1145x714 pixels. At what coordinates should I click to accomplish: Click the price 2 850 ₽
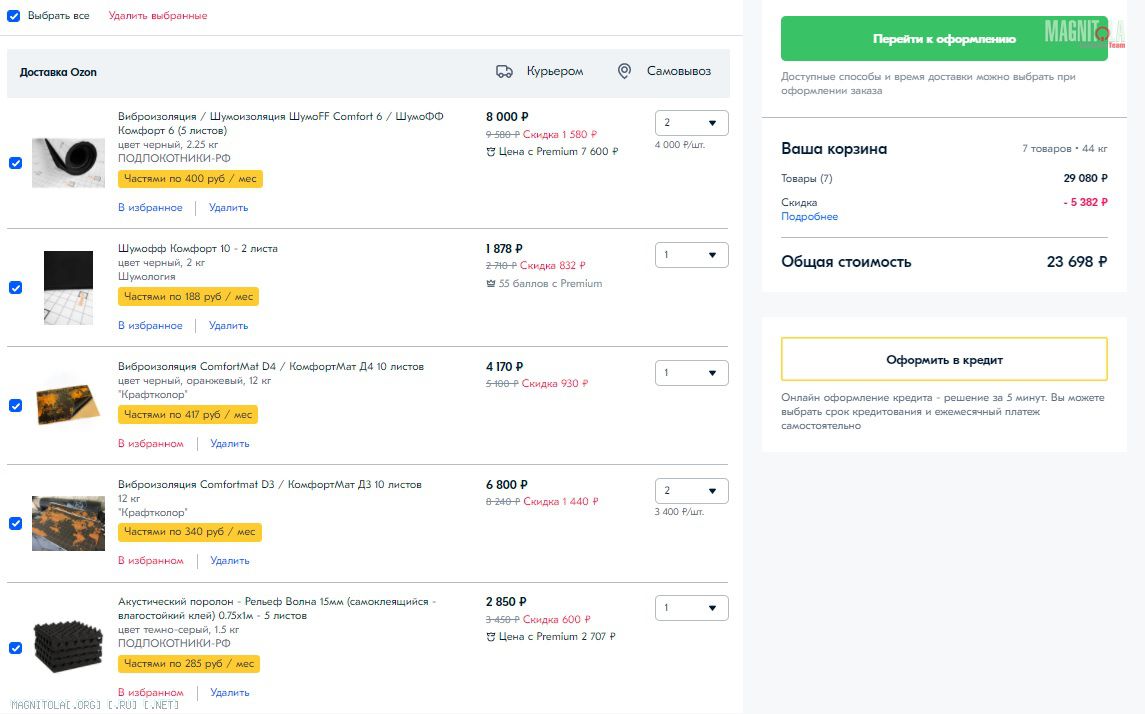coord(506,602)
